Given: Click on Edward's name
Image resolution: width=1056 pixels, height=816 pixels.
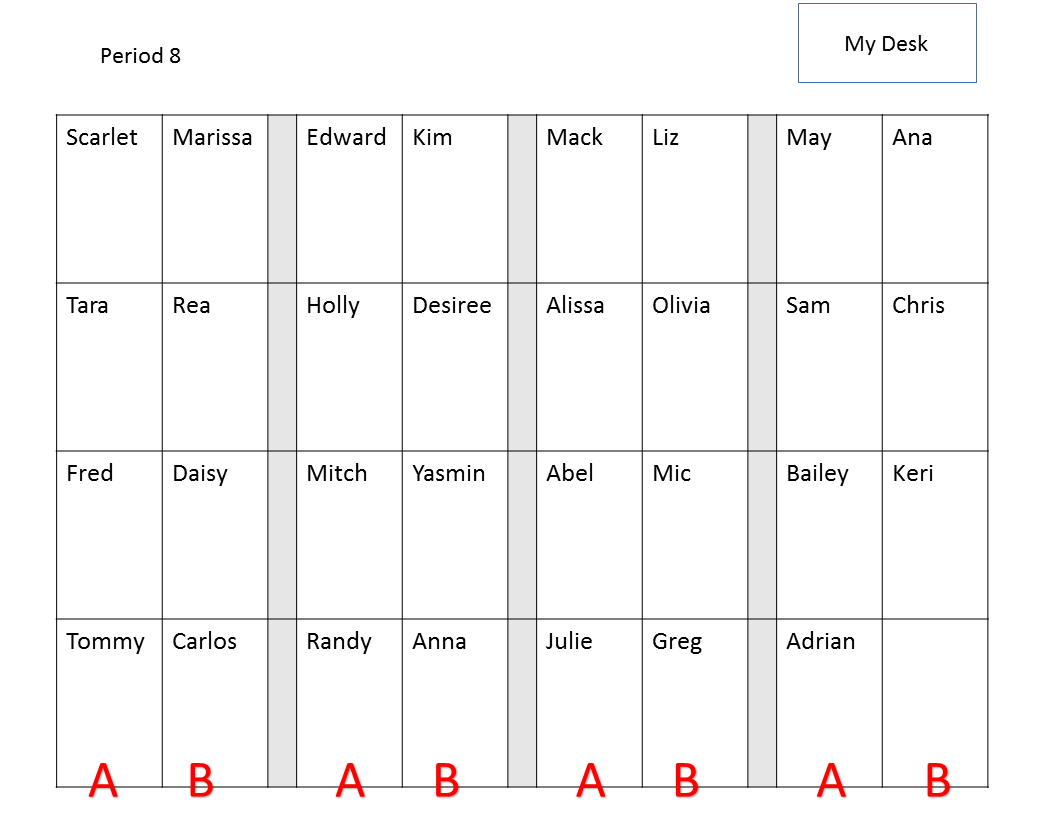Looking at the screenshot, I should 346,137.
